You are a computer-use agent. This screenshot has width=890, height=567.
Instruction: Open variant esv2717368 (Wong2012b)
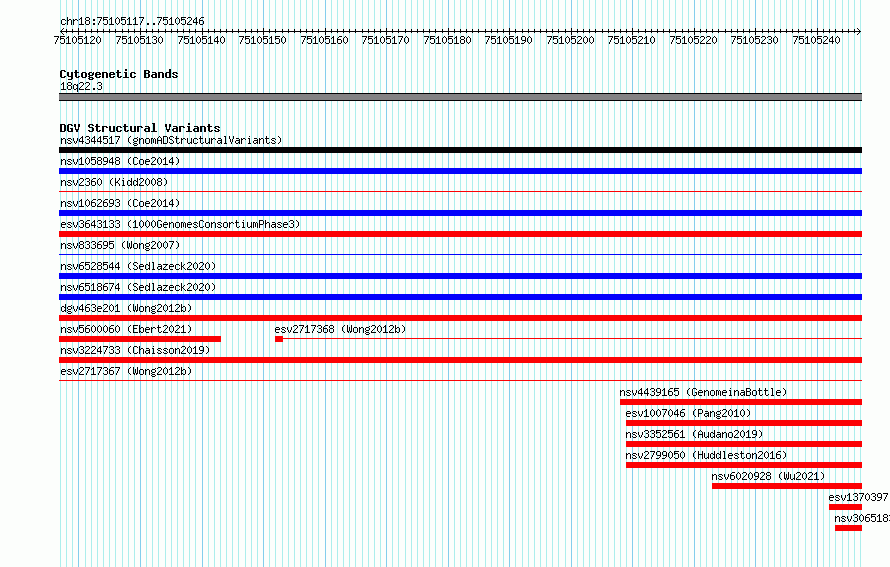pyautogui.click(x=341, y=329)
